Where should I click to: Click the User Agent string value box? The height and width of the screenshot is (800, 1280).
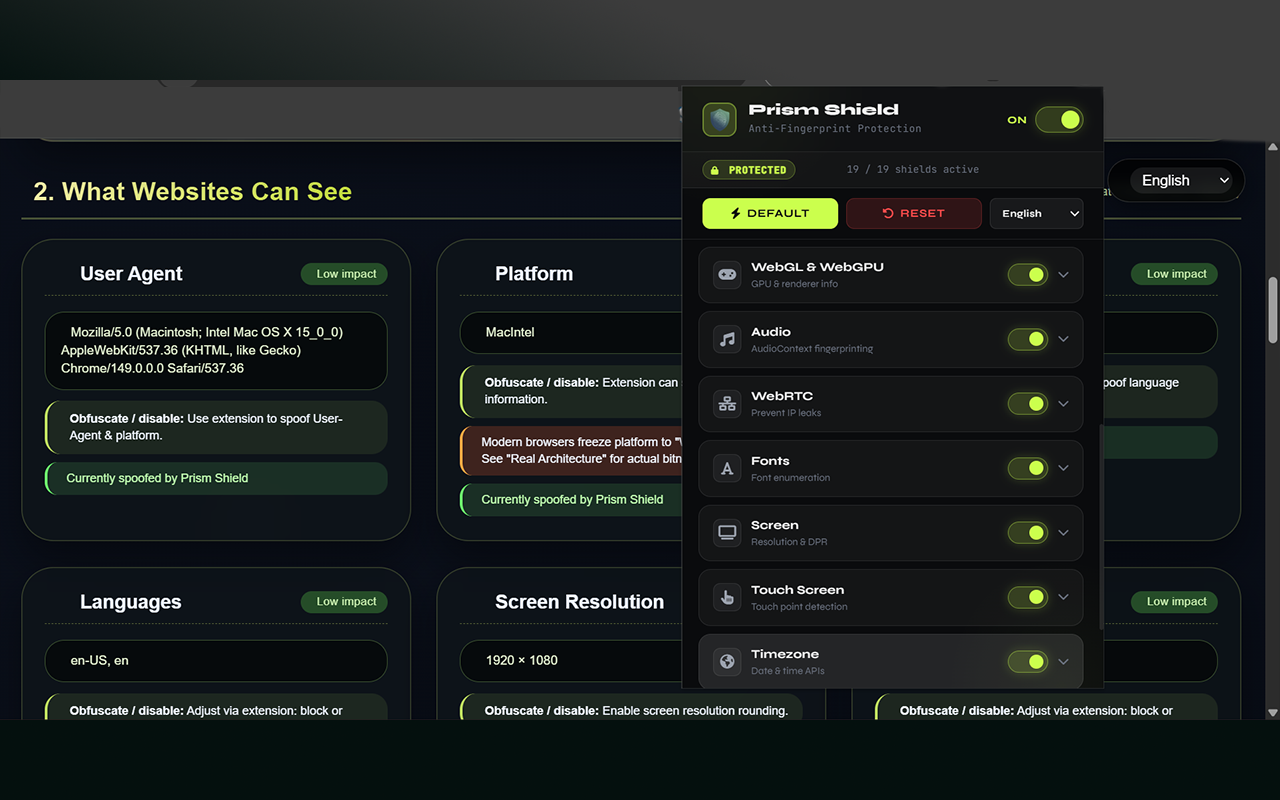coord(216,351)
